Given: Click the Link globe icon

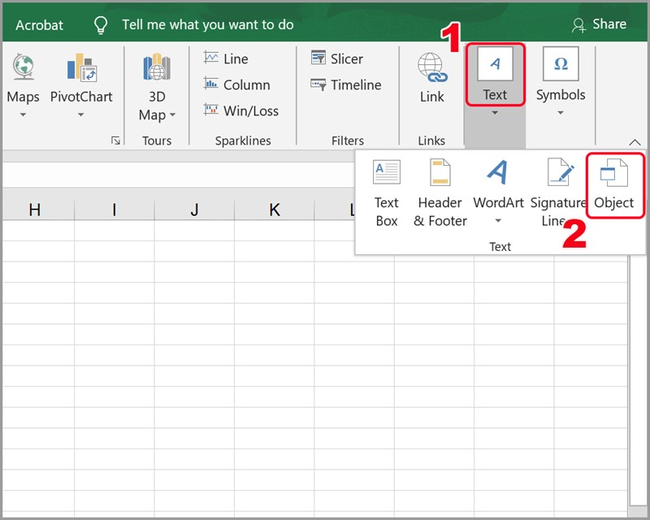Looking at the screenshot, I should (432, 68).
